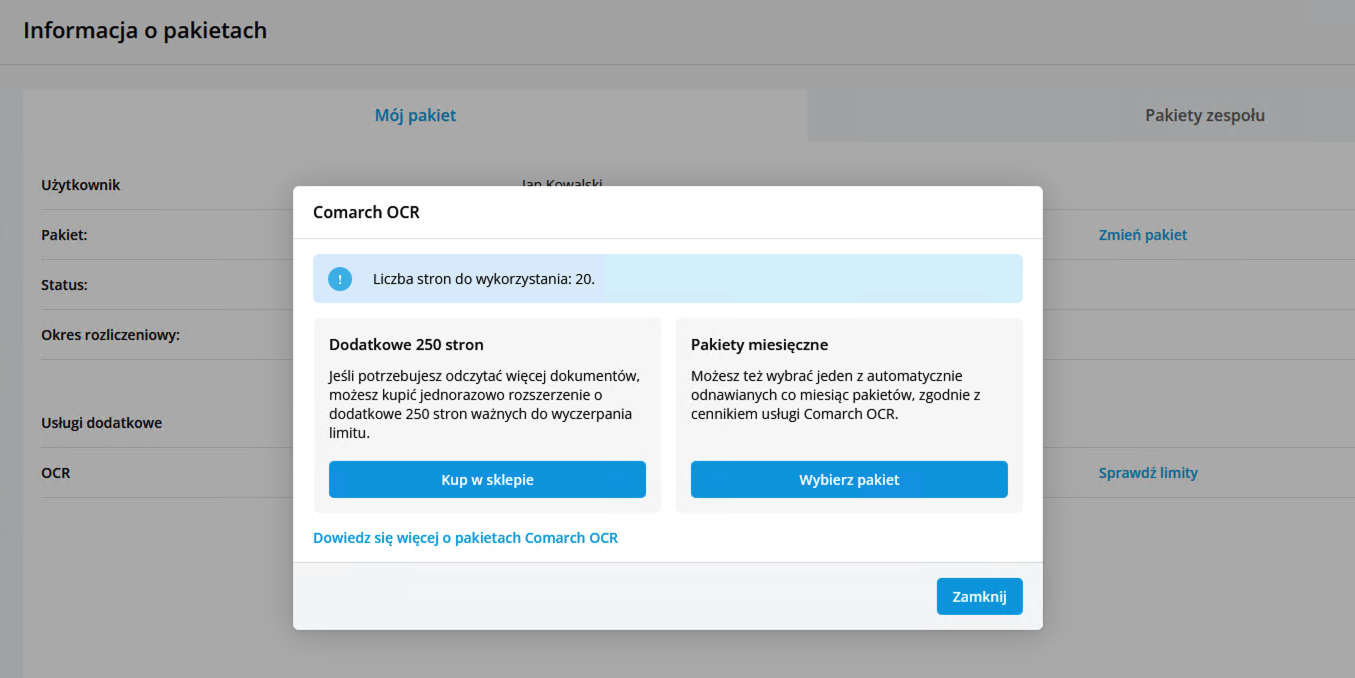Viewport: 1355px width, 678px height.
Task: Click the 'Usługi dodatkowe' section label
Action: (x=101, y=423)
